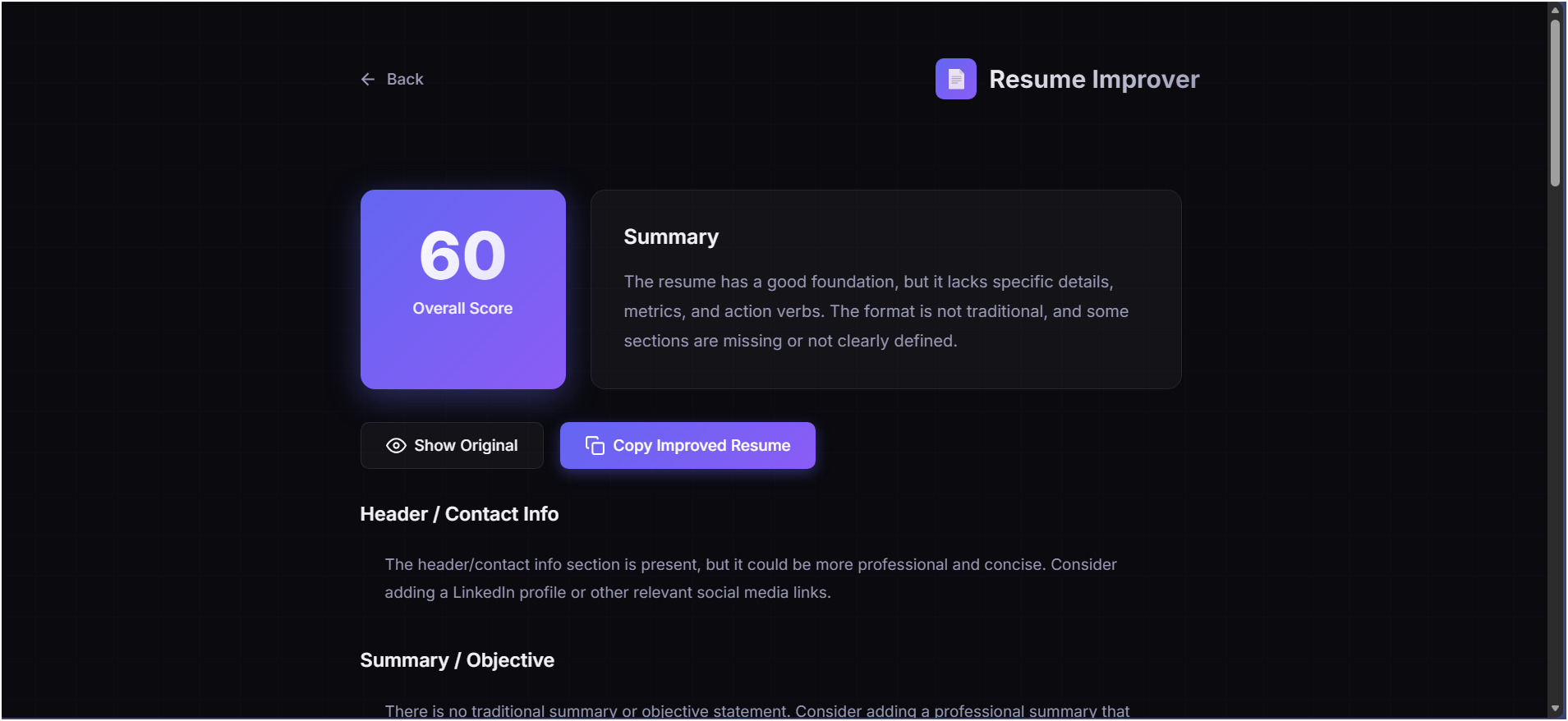Click the vertical scrollbar thumb
This screenshot has height=721, width=1568.
pos(1555,103)
